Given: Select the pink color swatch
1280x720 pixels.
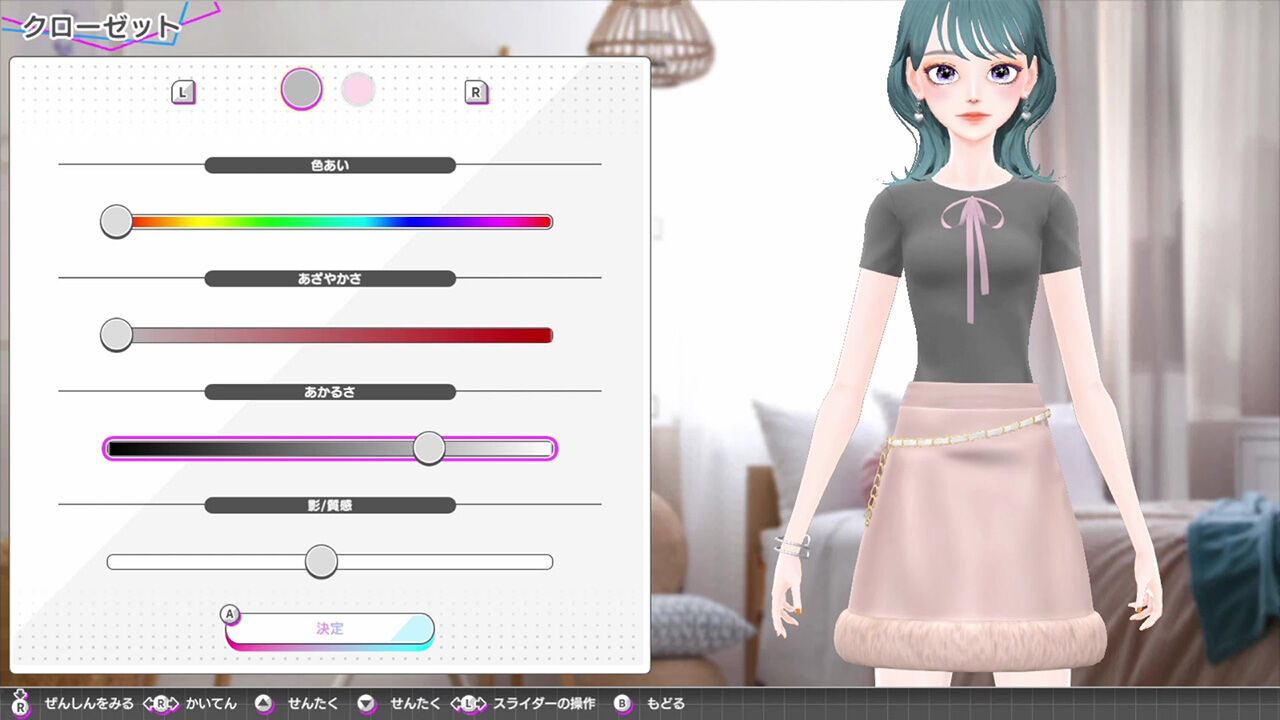Looking at the screenshot, I should (x=359, y=88).
